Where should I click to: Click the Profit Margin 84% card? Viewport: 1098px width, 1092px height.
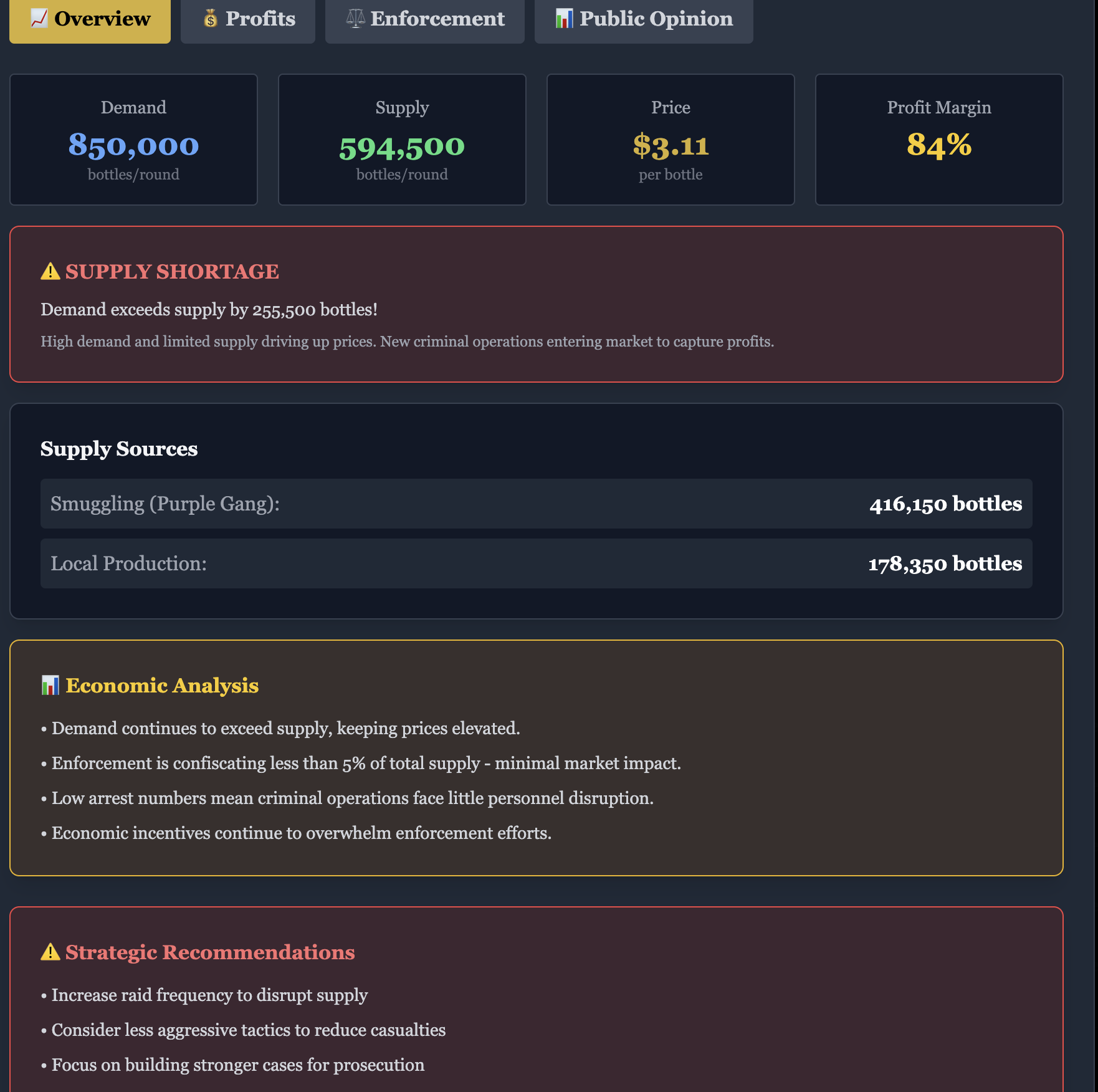[x=939, y=140]
